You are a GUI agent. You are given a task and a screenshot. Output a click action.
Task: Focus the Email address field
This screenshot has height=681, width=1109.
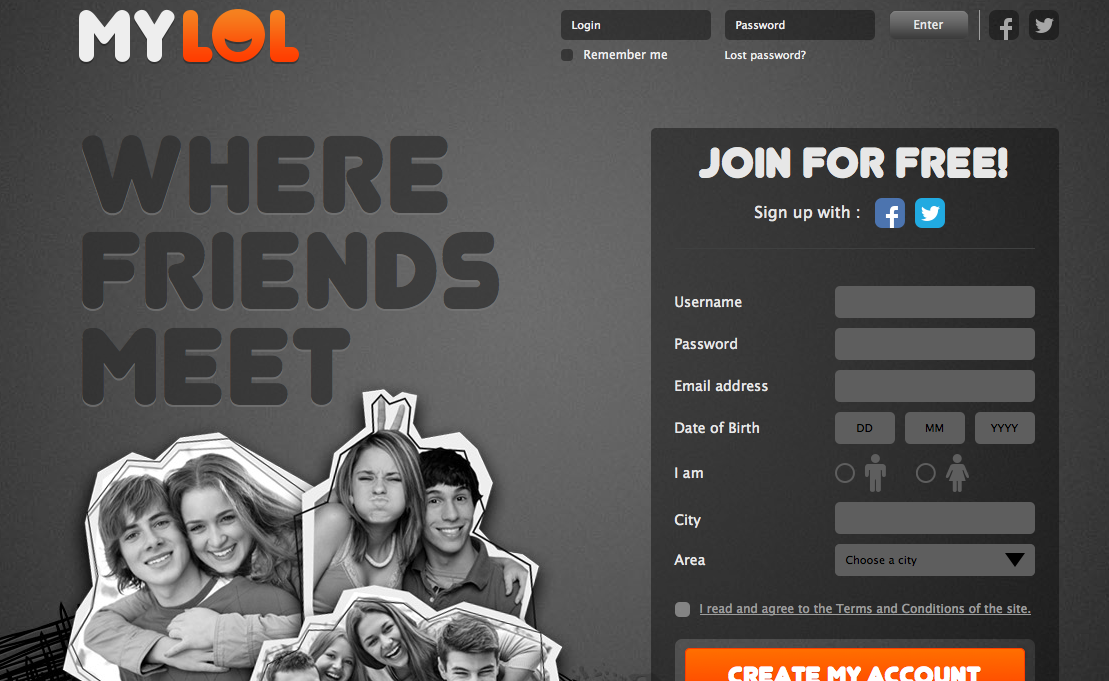(934, 386)
